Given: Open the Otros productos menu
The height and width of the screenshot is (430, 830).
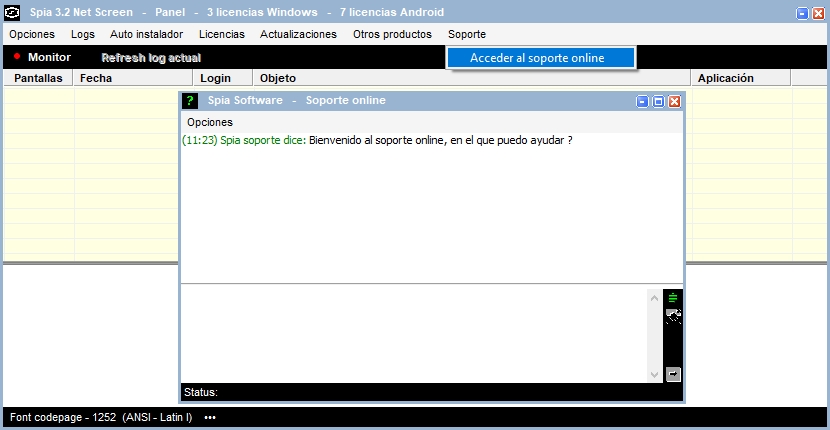Looking at the screenshot, I should click(392, 34).
